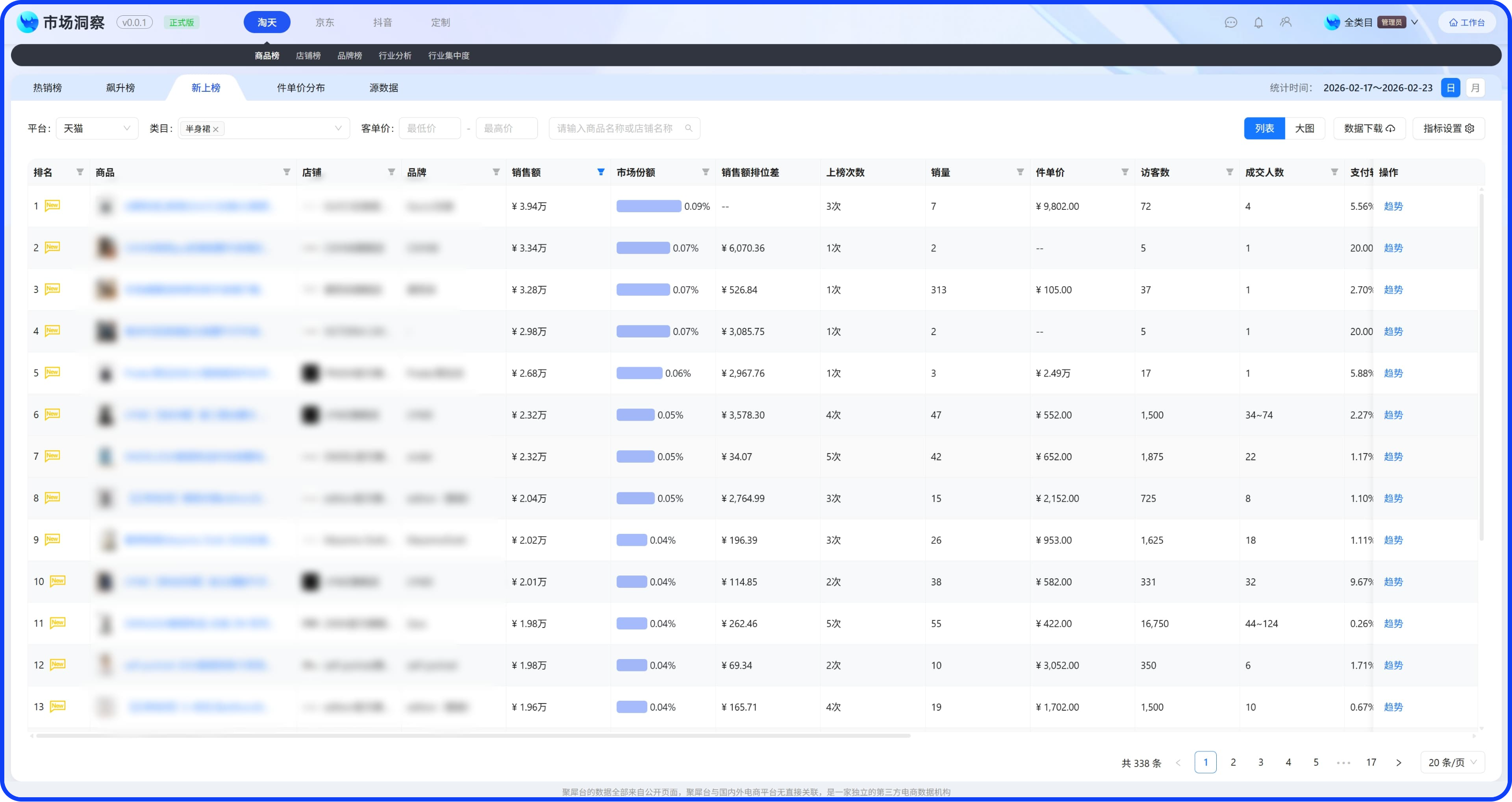Open the chat messages icon
The image size is (1512, 802).
[x=1231, y=22]
